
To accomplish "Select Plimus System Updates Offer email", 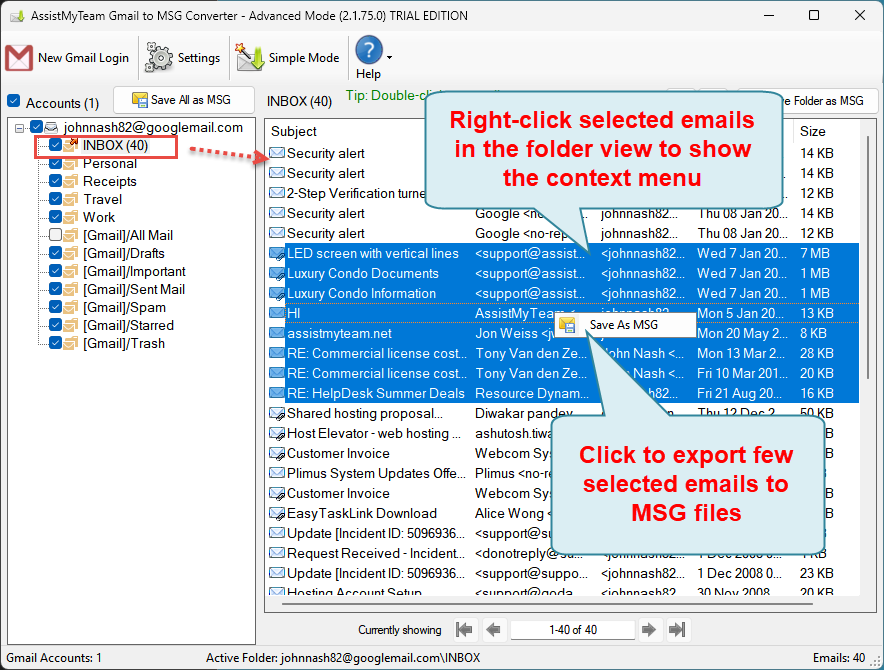I will point(376,474).
